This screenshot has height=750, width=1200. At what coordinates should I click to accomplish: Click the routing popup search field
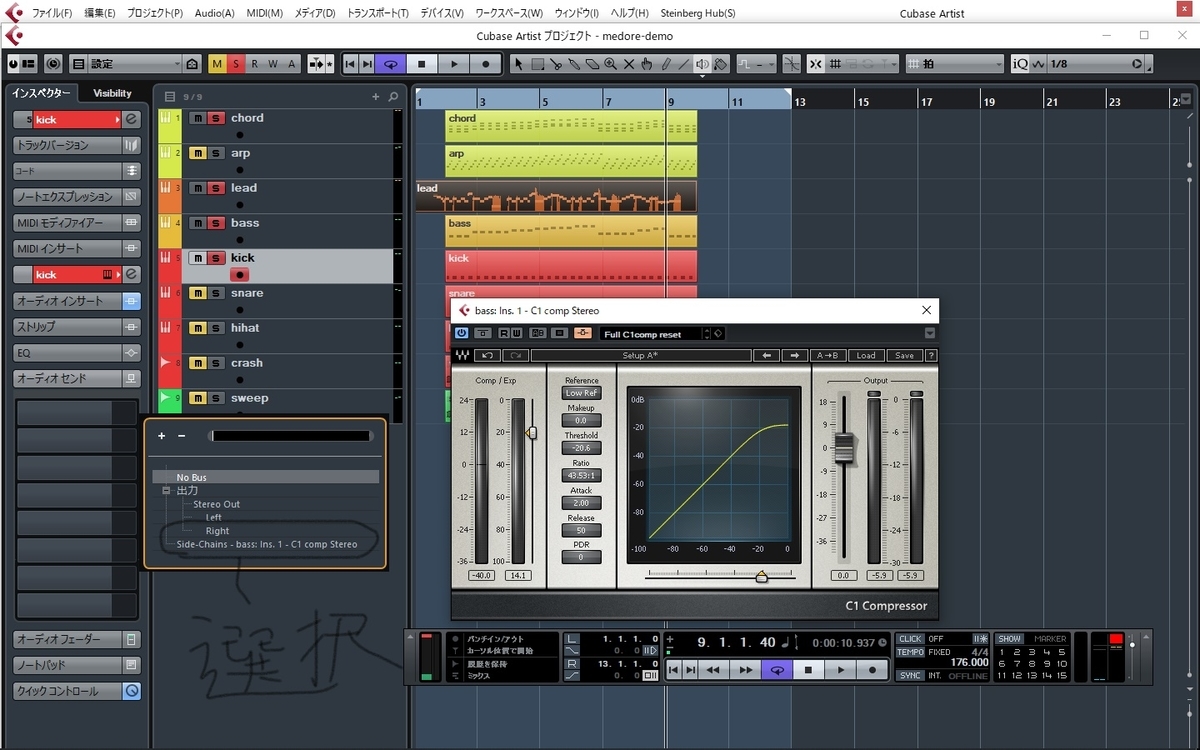point(290,436)
